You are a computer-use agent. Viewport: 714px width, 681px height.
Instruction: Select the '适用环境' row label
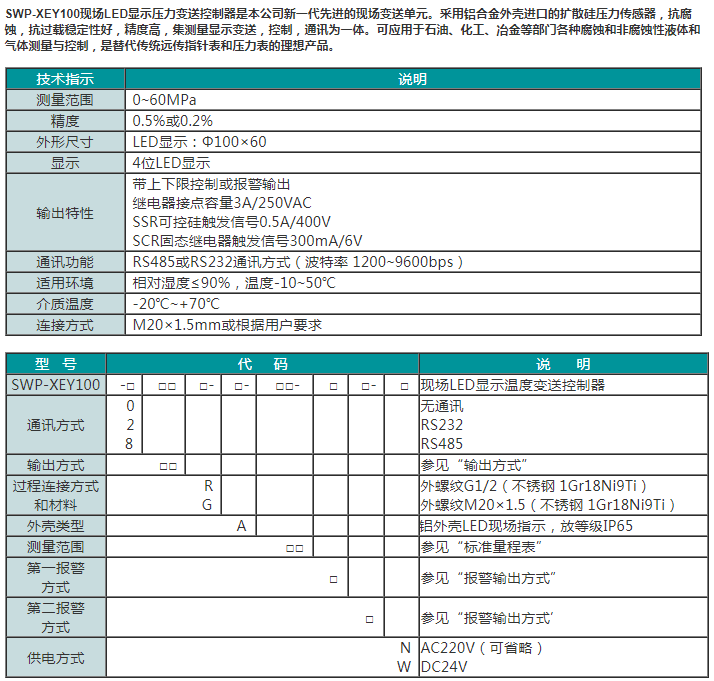[x=65, y=283]
